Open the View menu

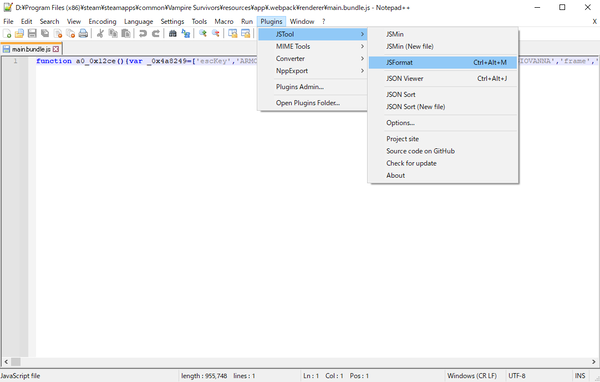(x=73, y=21)
